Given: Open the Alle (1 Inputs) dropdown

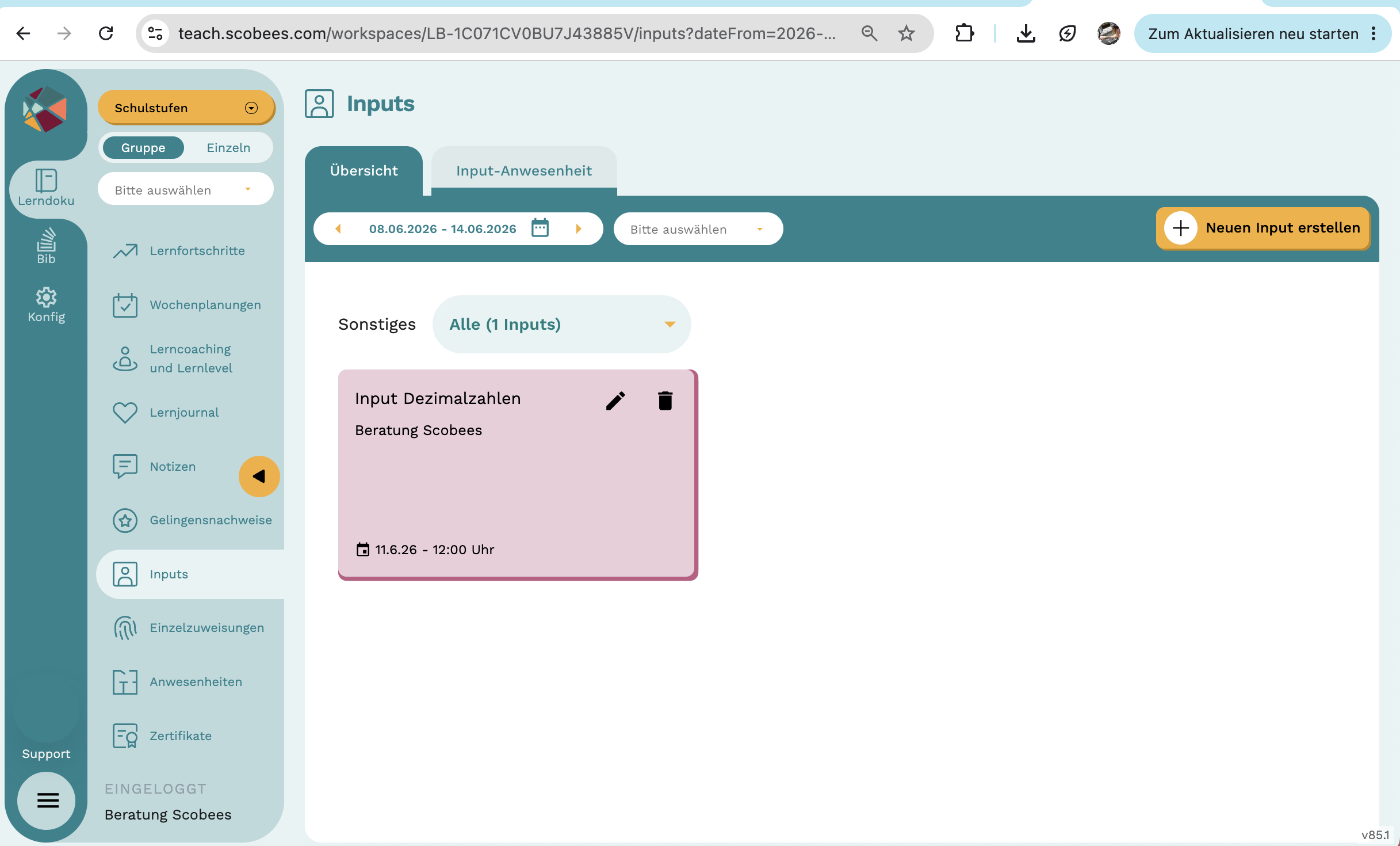Looking at the screenshot, I should [561, 325].
